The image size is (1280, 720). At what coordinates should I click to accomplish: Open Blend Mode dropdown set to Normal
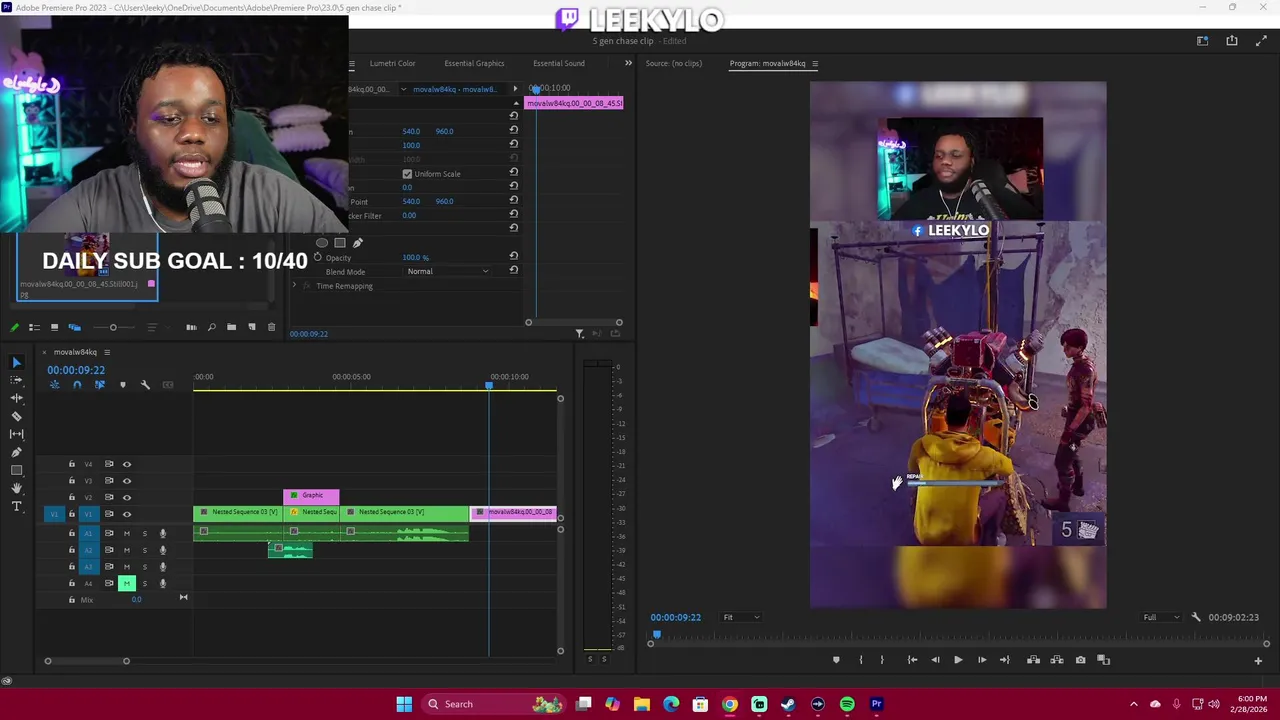(448, 272)
